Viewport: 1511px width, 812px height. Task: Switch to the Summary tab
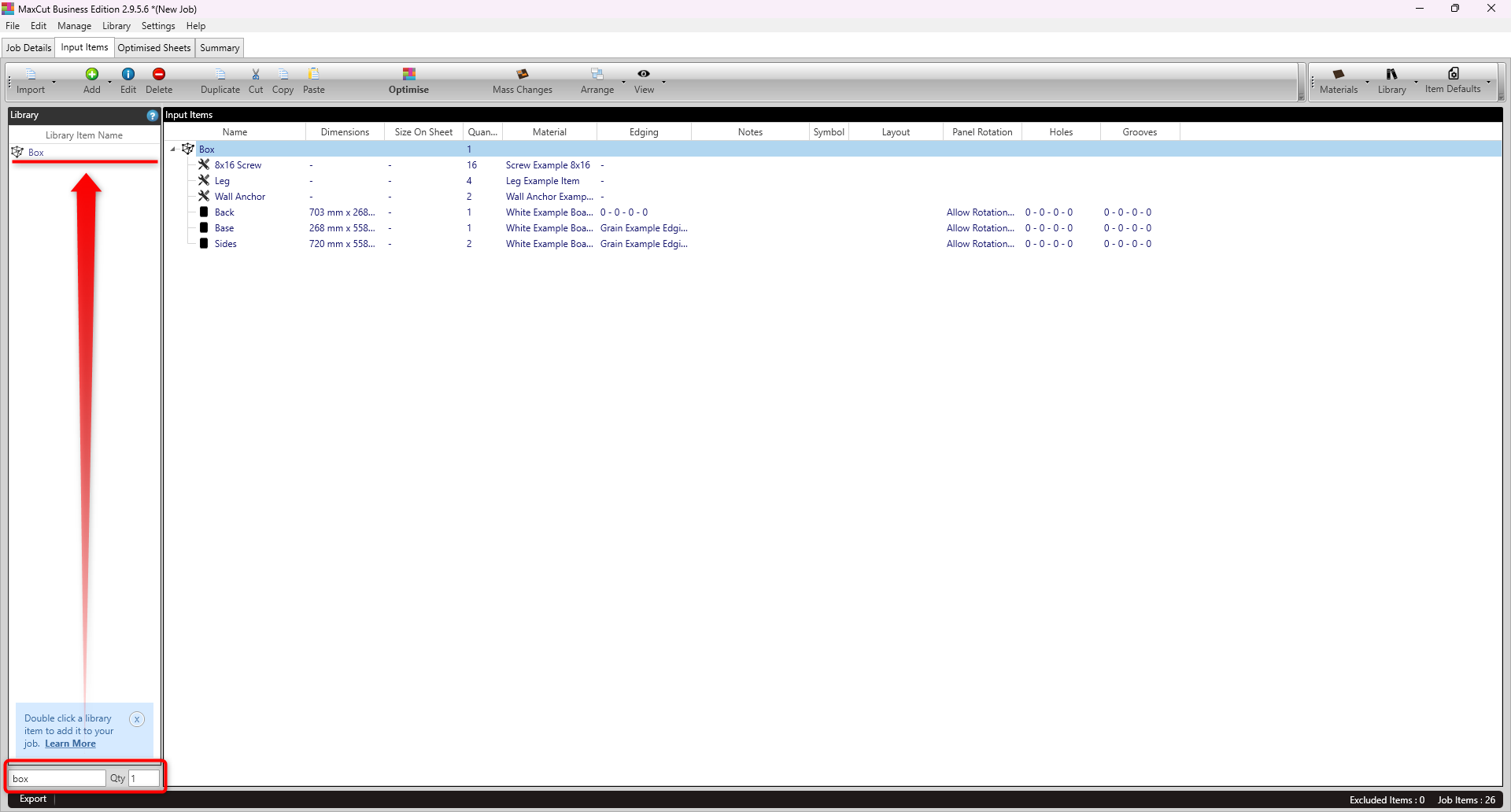220,48
